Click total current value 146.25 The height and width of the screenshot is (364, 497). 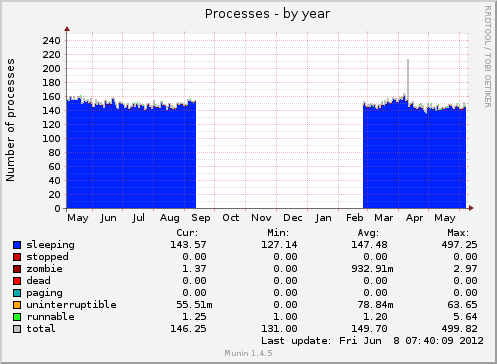point(188,329)
